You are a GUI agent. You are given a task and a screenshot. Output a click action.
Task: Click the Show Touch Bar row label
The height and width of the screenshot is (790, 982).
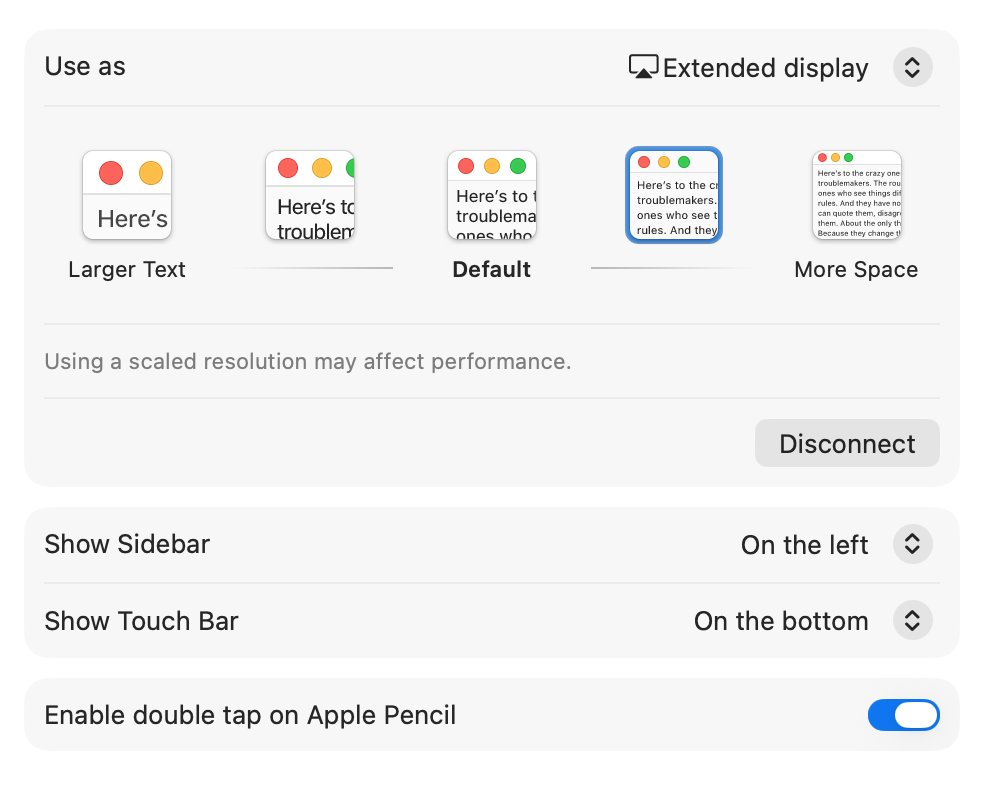[x=142, y=621]
